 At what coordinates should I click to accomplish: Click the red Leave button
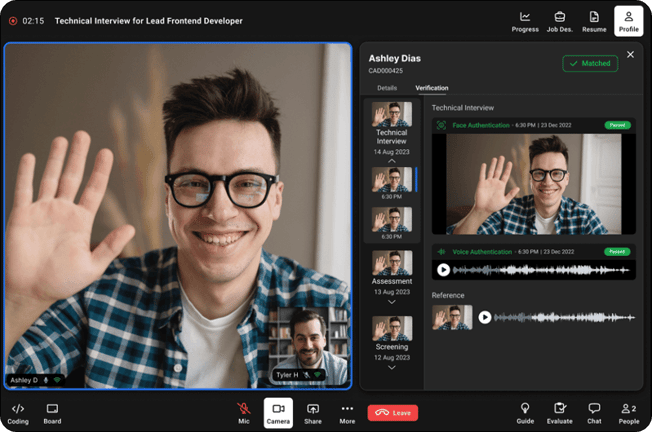[392, 412]
